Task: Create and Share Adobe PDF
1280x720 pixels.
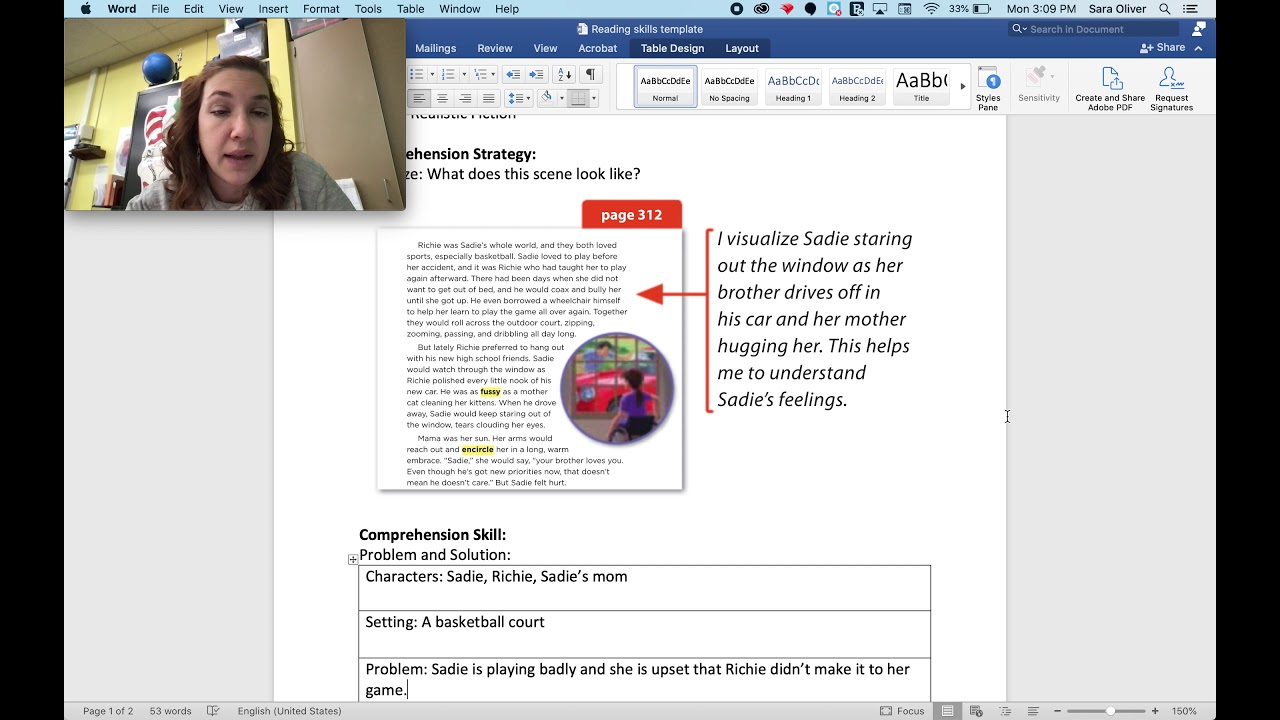Action: [x=1110, y=89]
